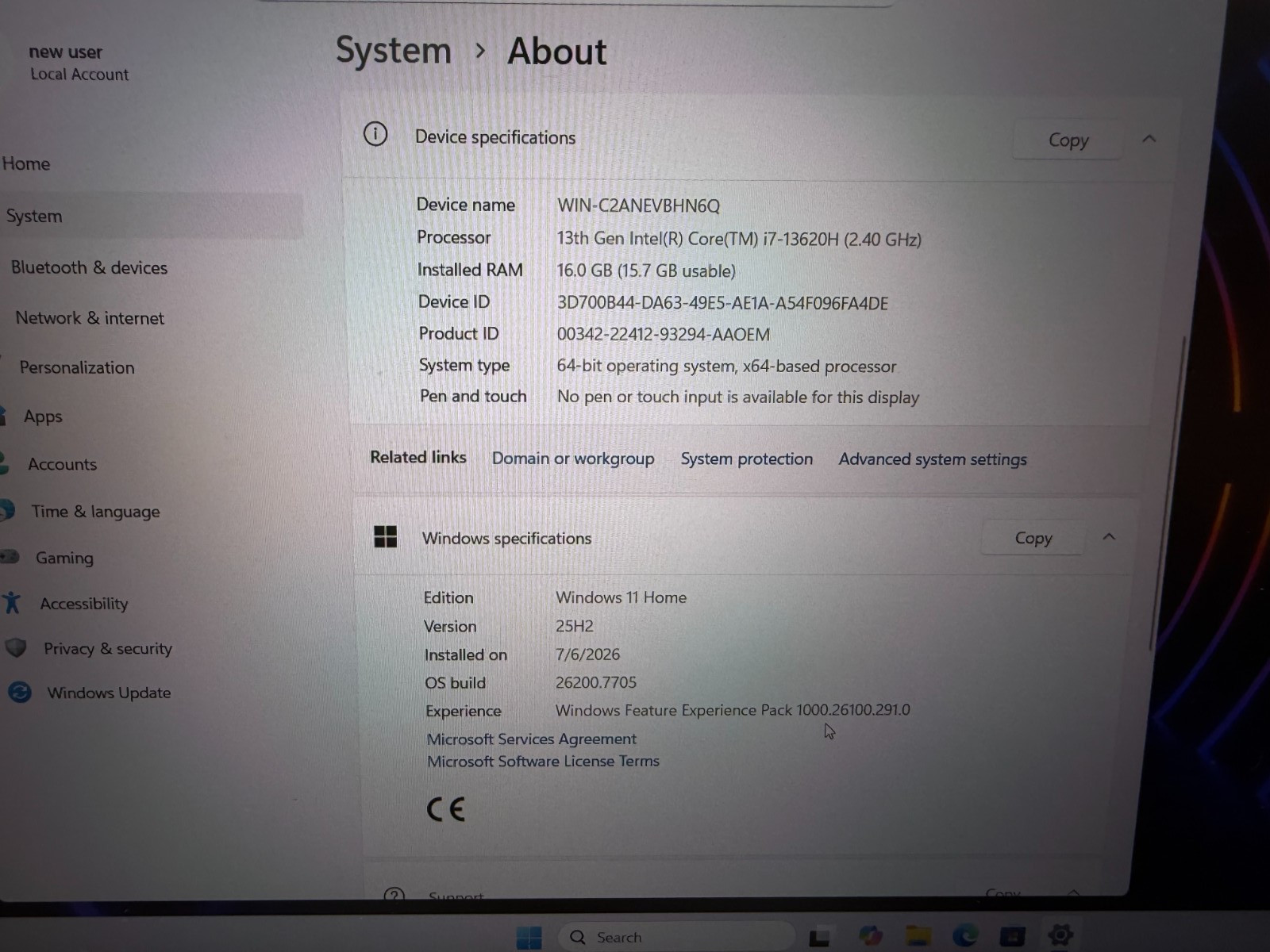Open Task View from the taskbar

819,938
